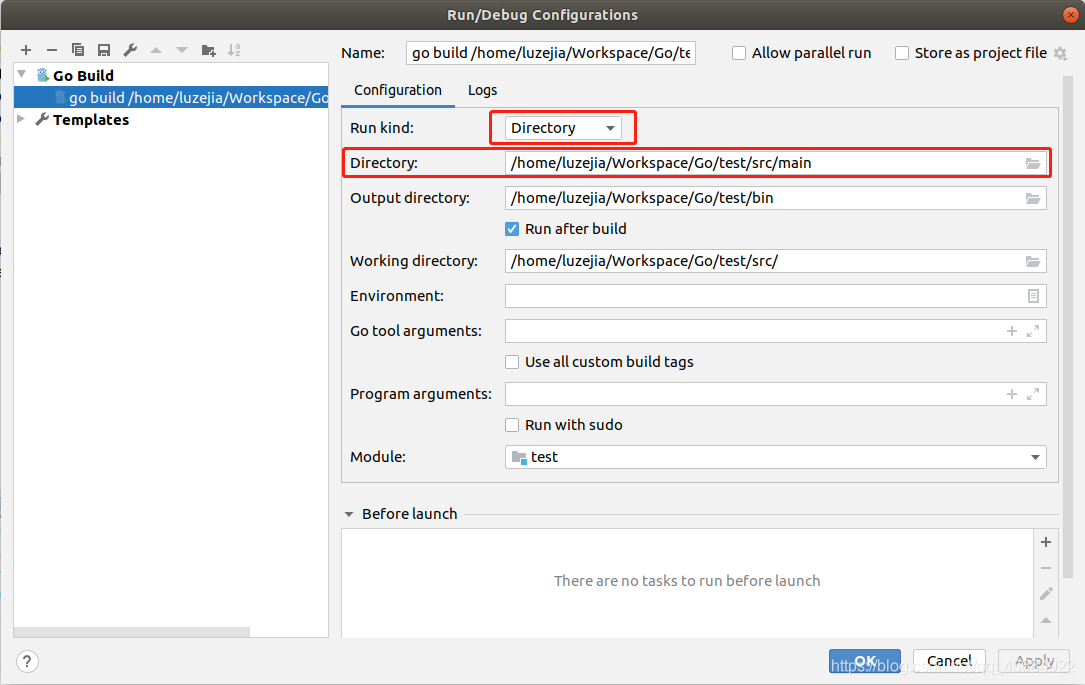The image size is (1085, 685).
Task: Remove the configuration with the minus icon
Action: click(x=52, y=50)
